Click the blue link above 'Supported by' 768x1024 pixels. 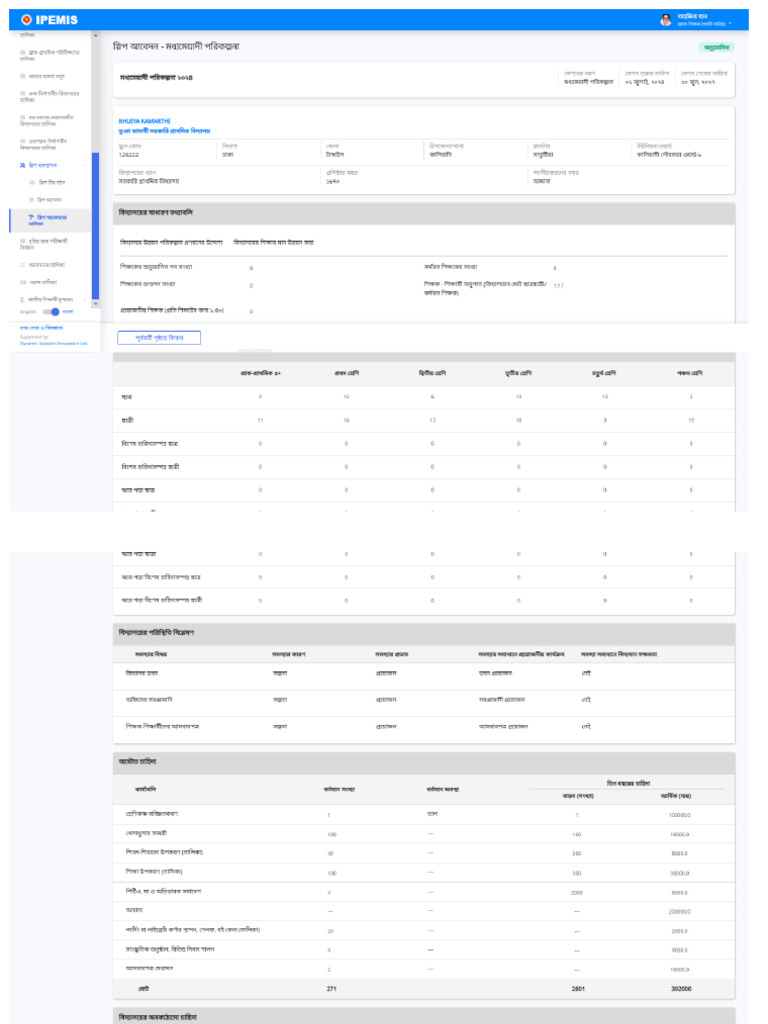pos(41,328)
